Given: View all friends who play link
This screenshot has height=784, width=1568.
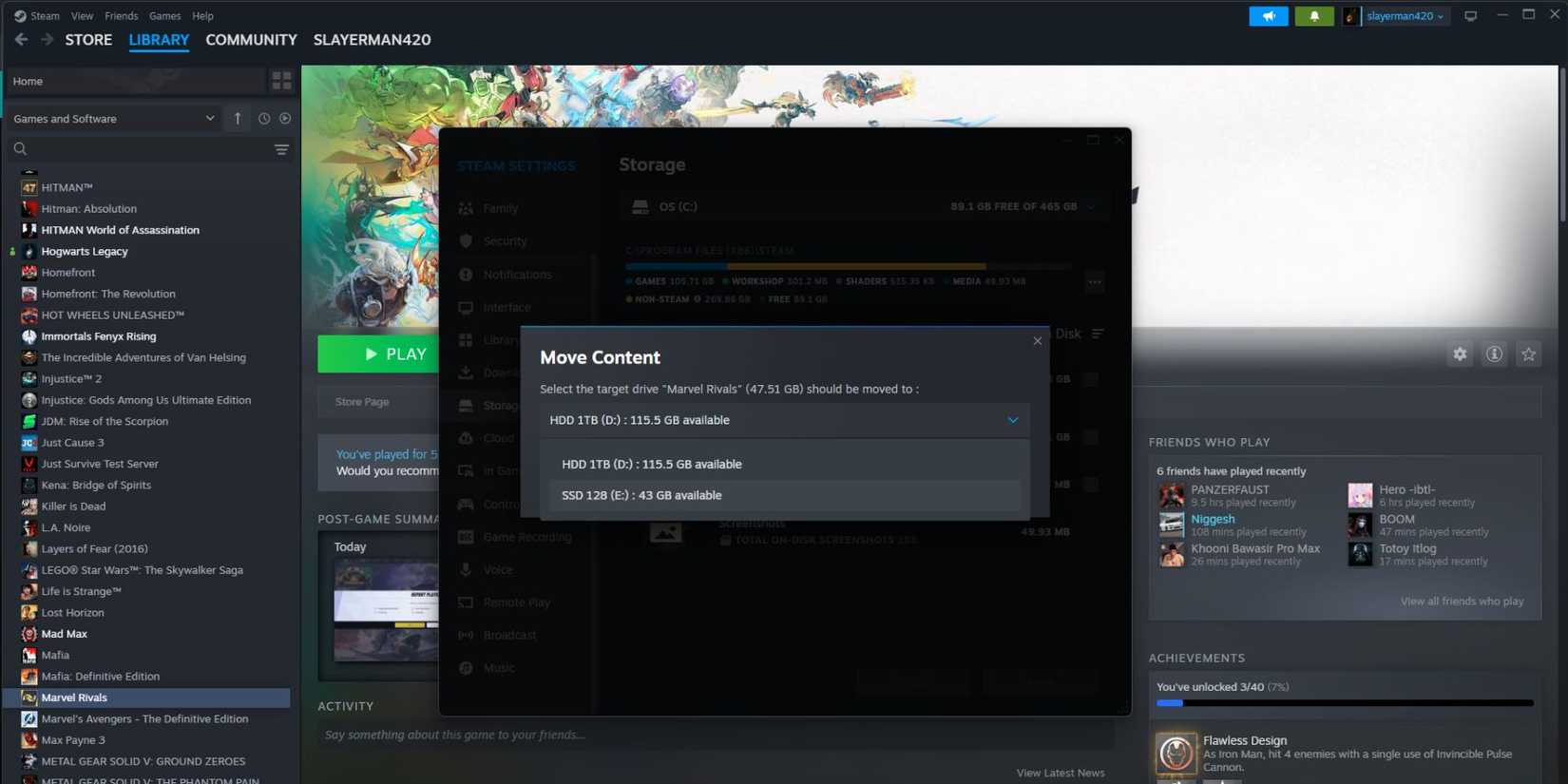Looking at the screenshot, I should pyautogui.click(x=1462, y=602).
